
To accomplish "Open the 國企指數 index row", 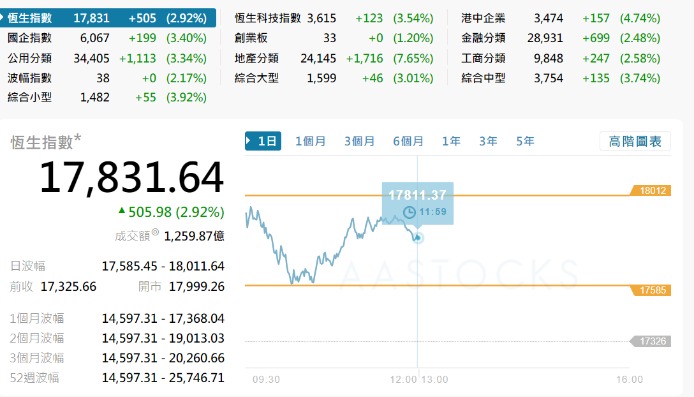I will coord(108,38).
